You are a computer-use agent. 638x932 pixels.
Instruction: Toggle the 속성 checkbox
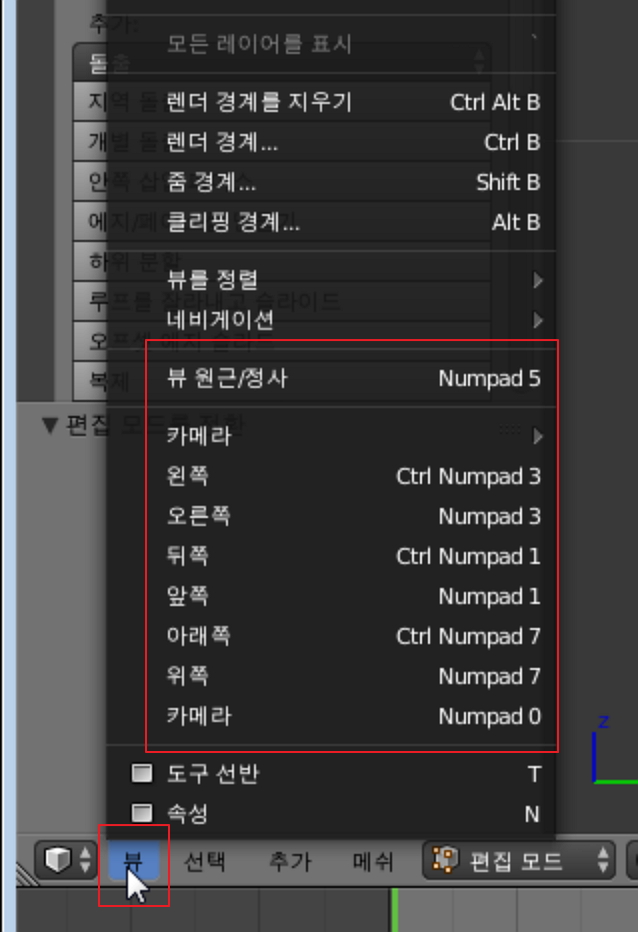point(142,813)
